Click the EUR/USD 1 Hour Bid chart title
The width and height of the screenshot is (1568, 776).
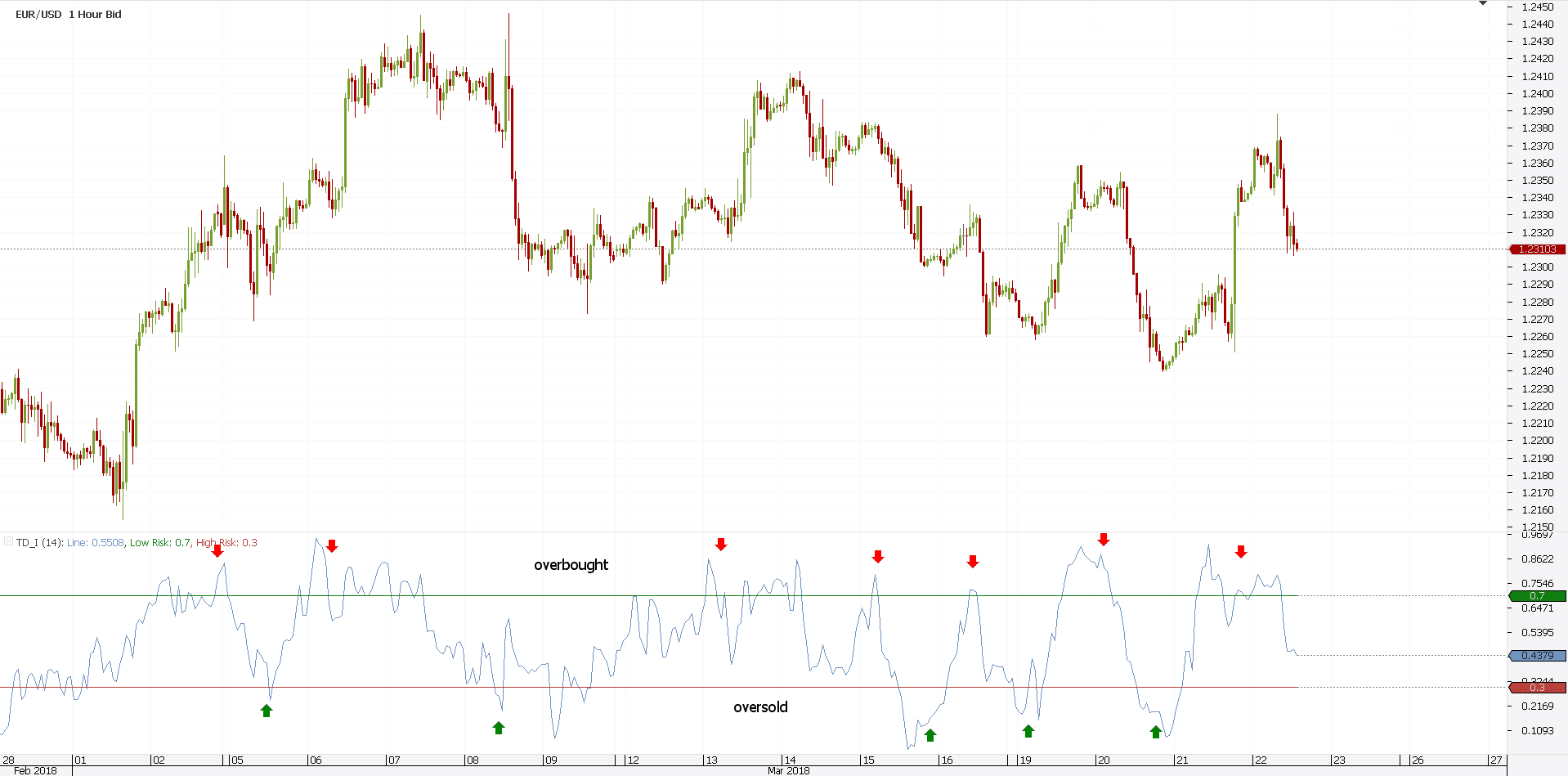point(67,14)
